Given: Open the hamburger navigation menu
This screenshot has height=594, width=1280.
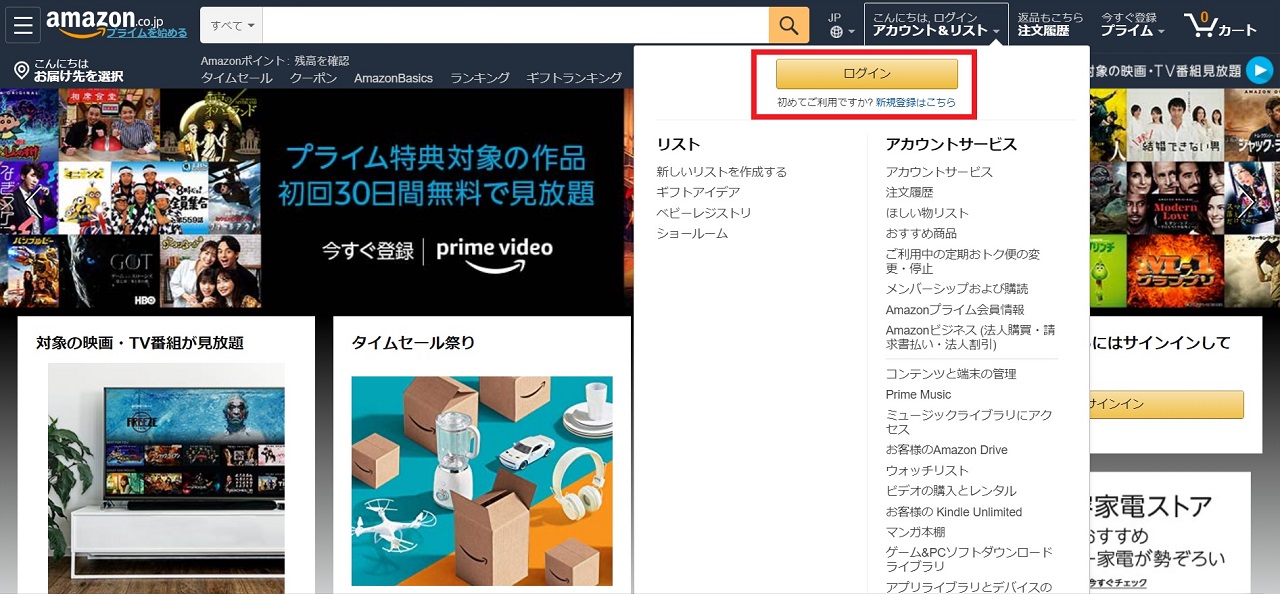Looking at the screenshot, I should tap(23, 25).
